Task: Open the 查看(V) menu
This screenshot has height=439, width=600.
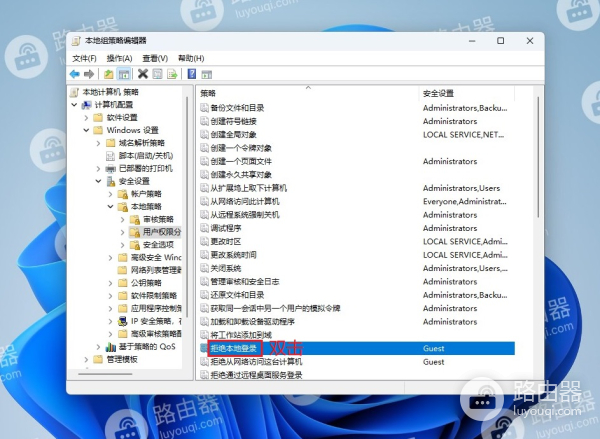Action: click(x=155, y=58)
